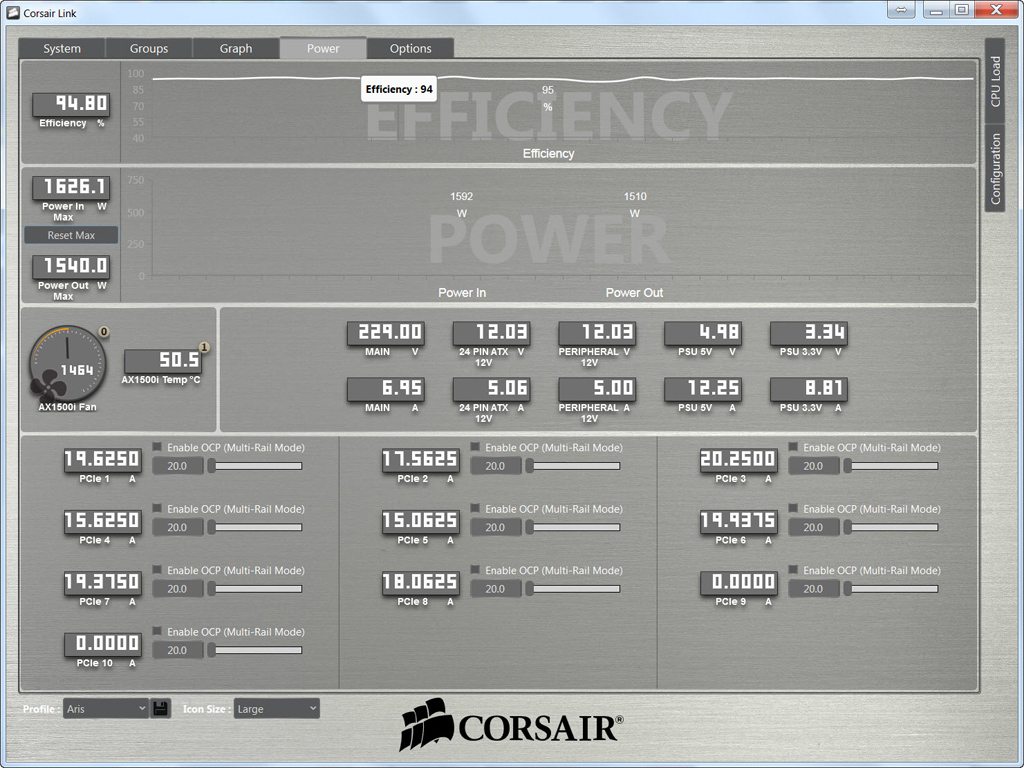This screenshot has width=1024, height=768.
Task: Click the PCIe 9 OCP limit slider
Action: coord(891,588)
